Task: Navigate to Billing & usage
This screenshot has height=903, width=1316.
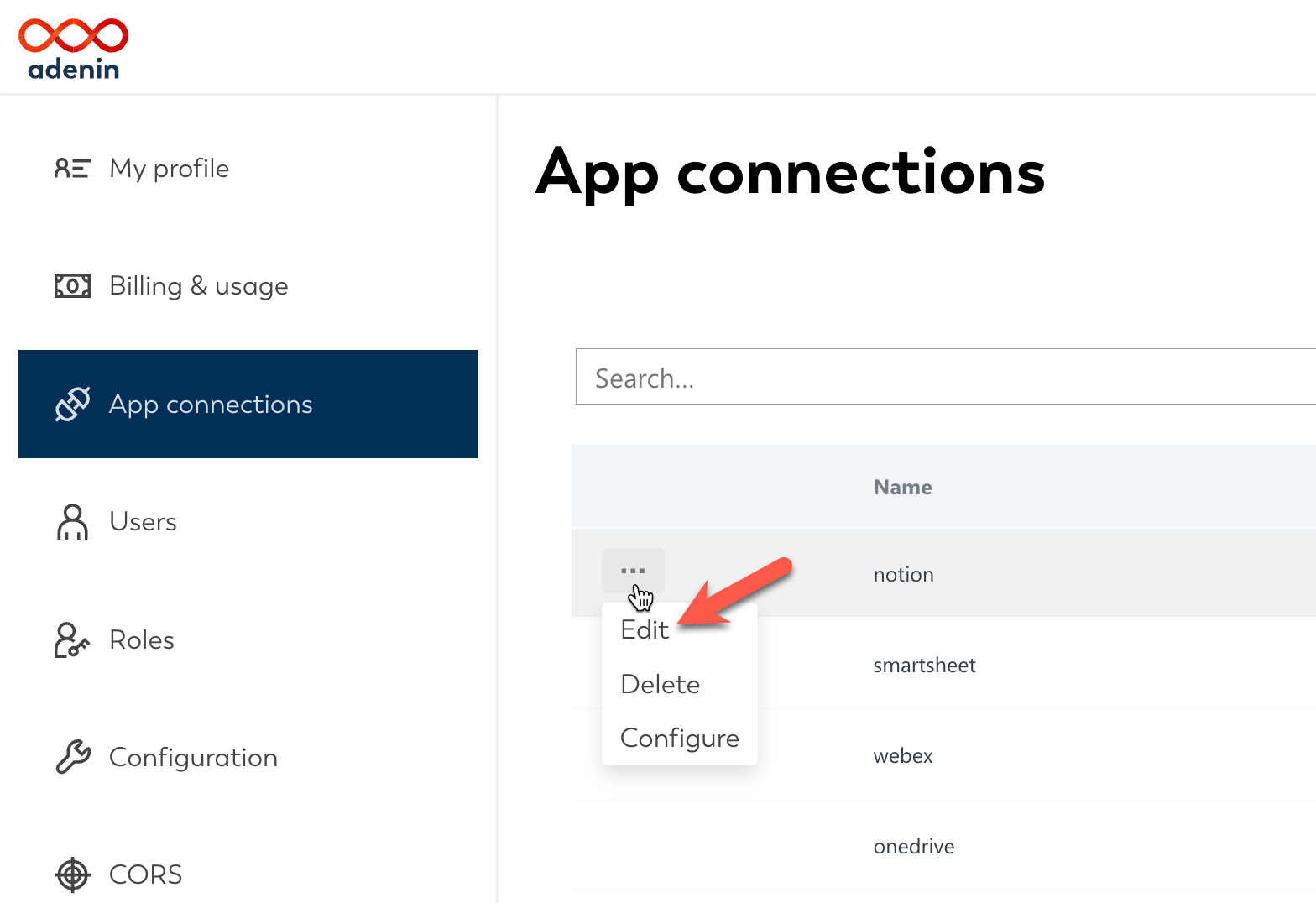Action: 198,285
